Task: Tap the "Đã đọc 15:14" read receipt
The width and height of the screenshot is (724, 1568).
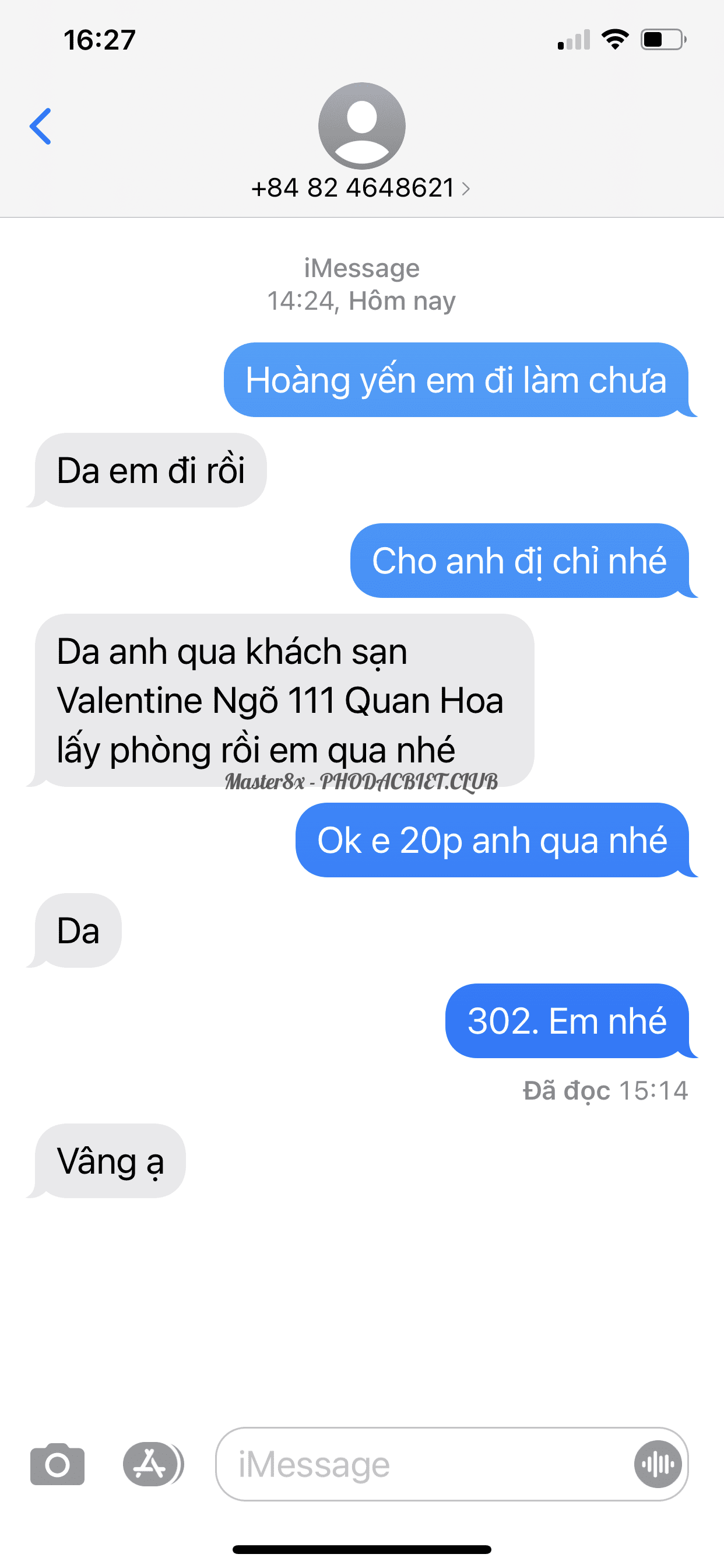Action: [605, 1091]
